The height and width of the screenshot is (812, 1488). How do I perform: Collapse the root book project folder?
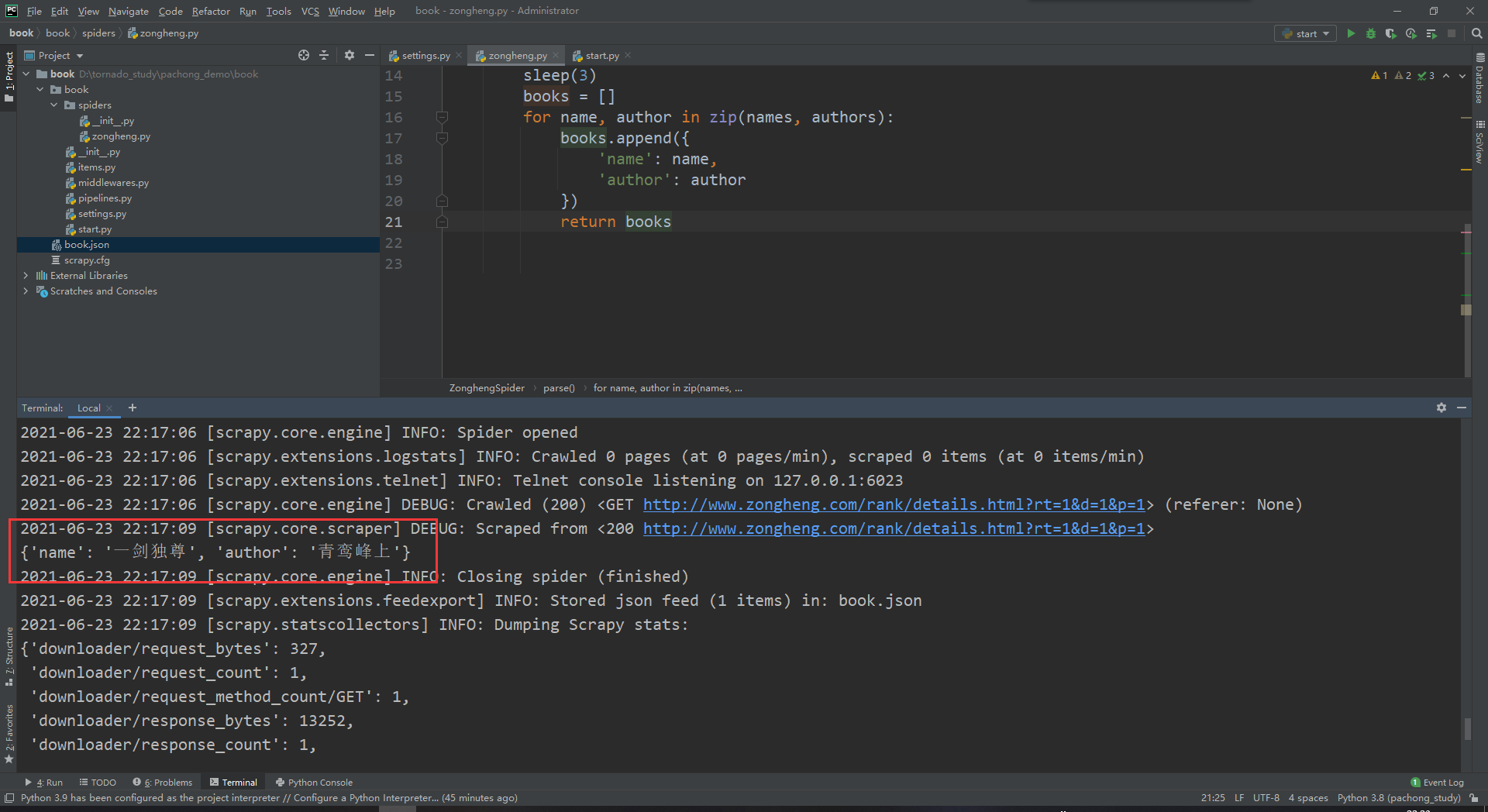point(26,74)
